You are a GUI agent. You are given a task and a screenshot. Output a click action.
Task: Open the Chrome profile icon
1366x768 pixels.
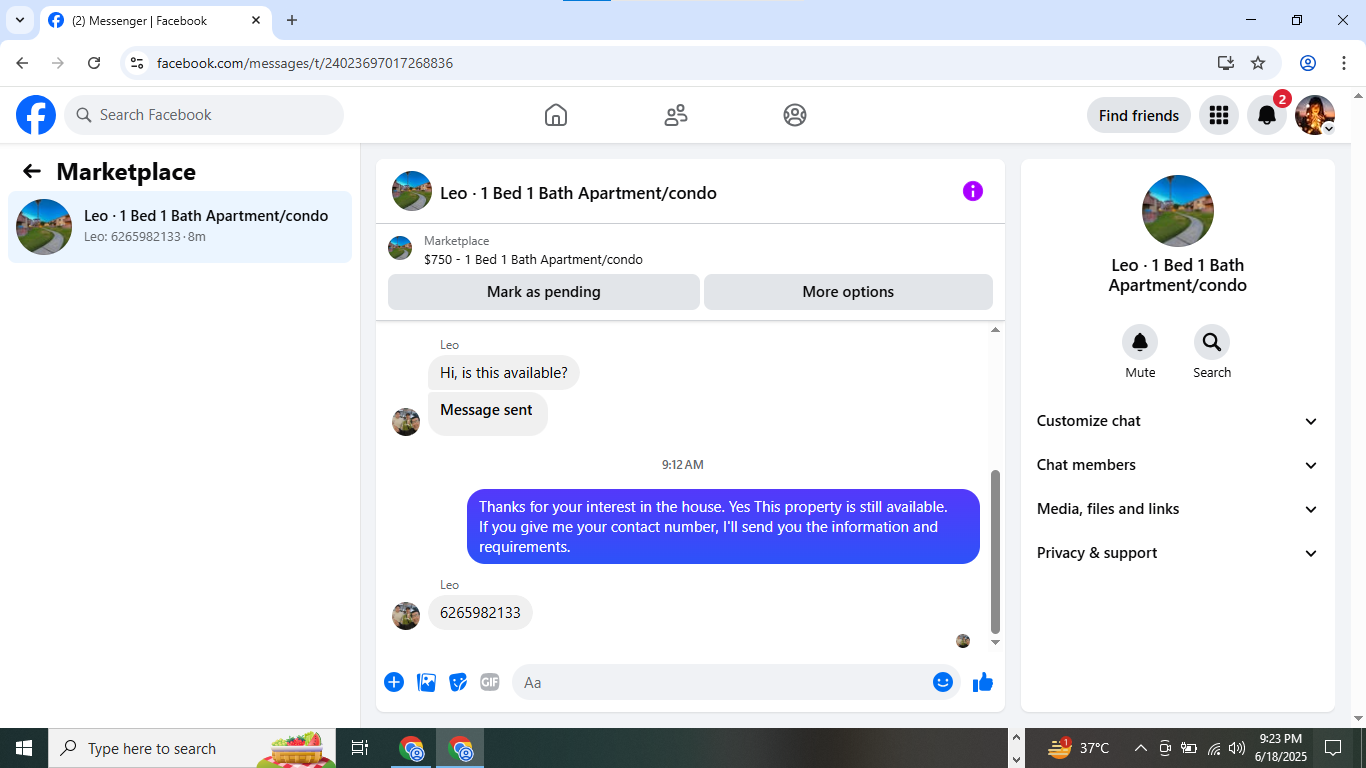click(1308, 63)
